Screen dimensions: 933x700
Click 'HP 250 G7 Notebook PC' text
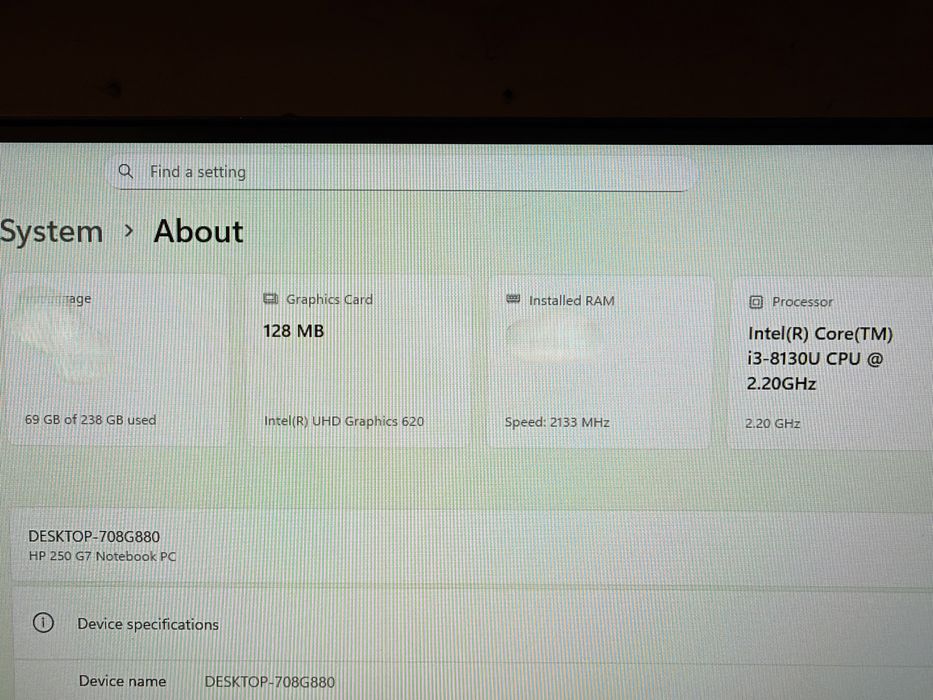(102, 557)
